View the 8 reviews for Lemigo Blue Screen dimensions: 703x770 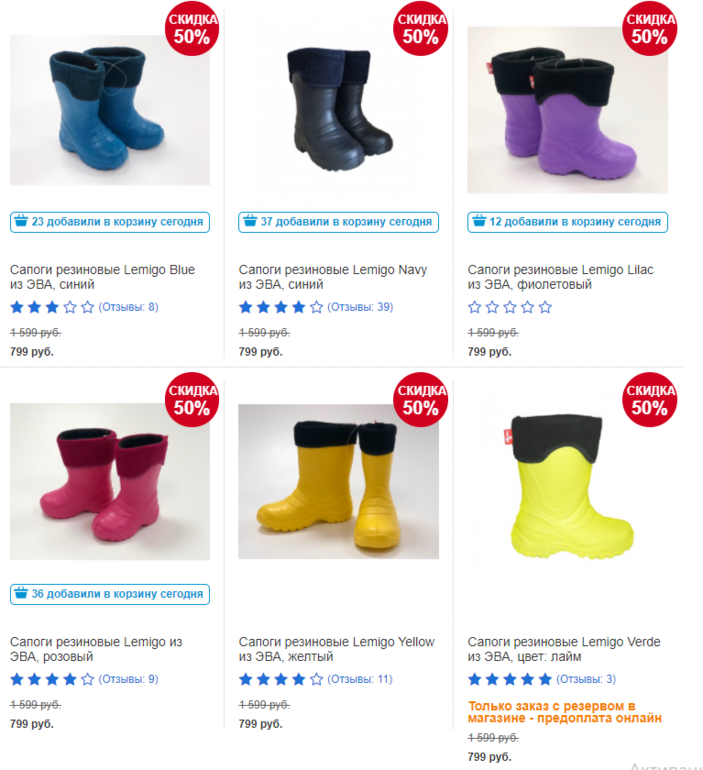[128, 307]
